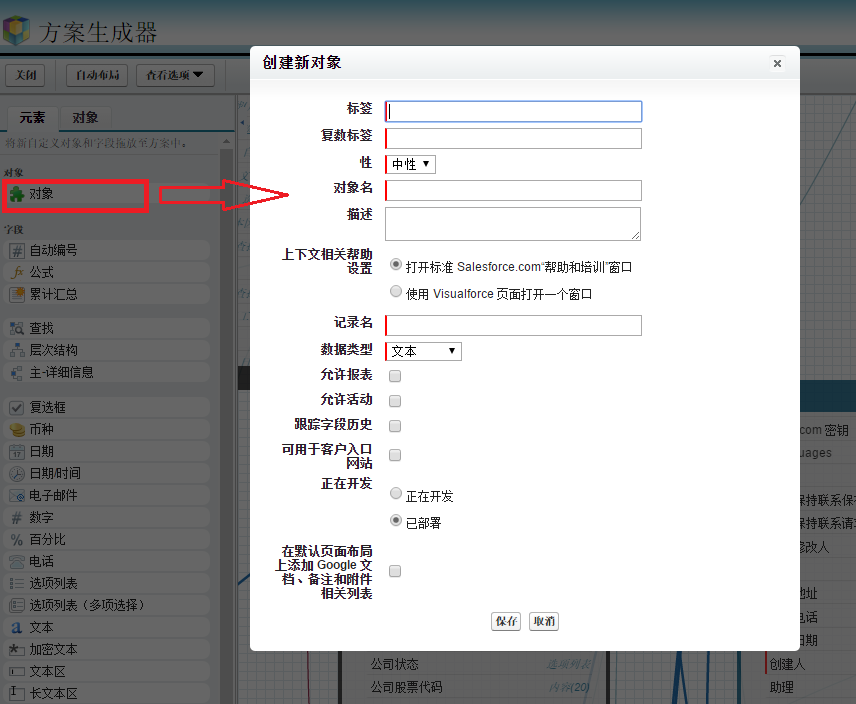Click the 自动布局 toolbar button
Screen dimensions: 856x704
point(97,75)
